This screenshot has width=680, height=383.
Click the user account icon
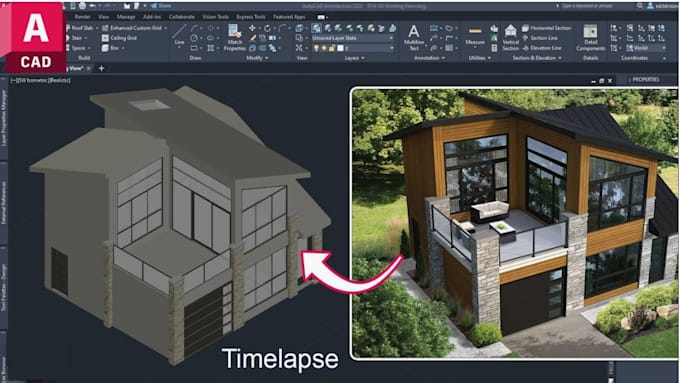tap(650, 6)
